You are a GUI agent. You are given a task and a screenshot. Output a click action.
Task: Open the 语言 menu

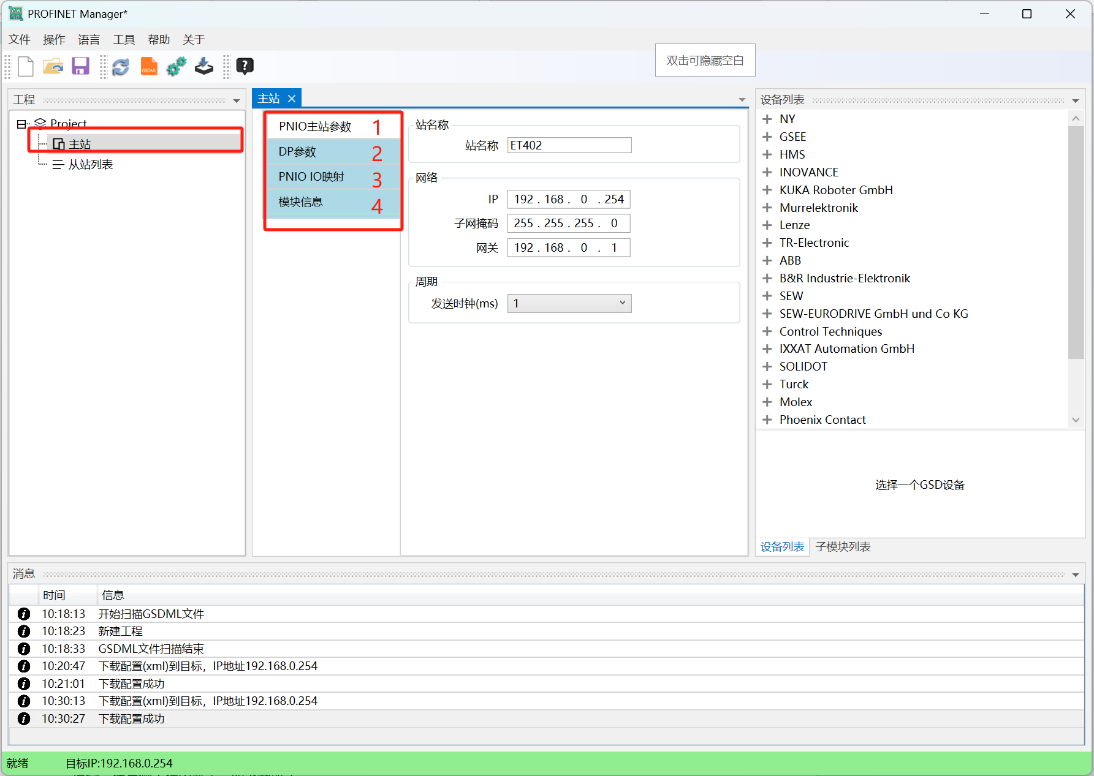click(x=89, y=40)
